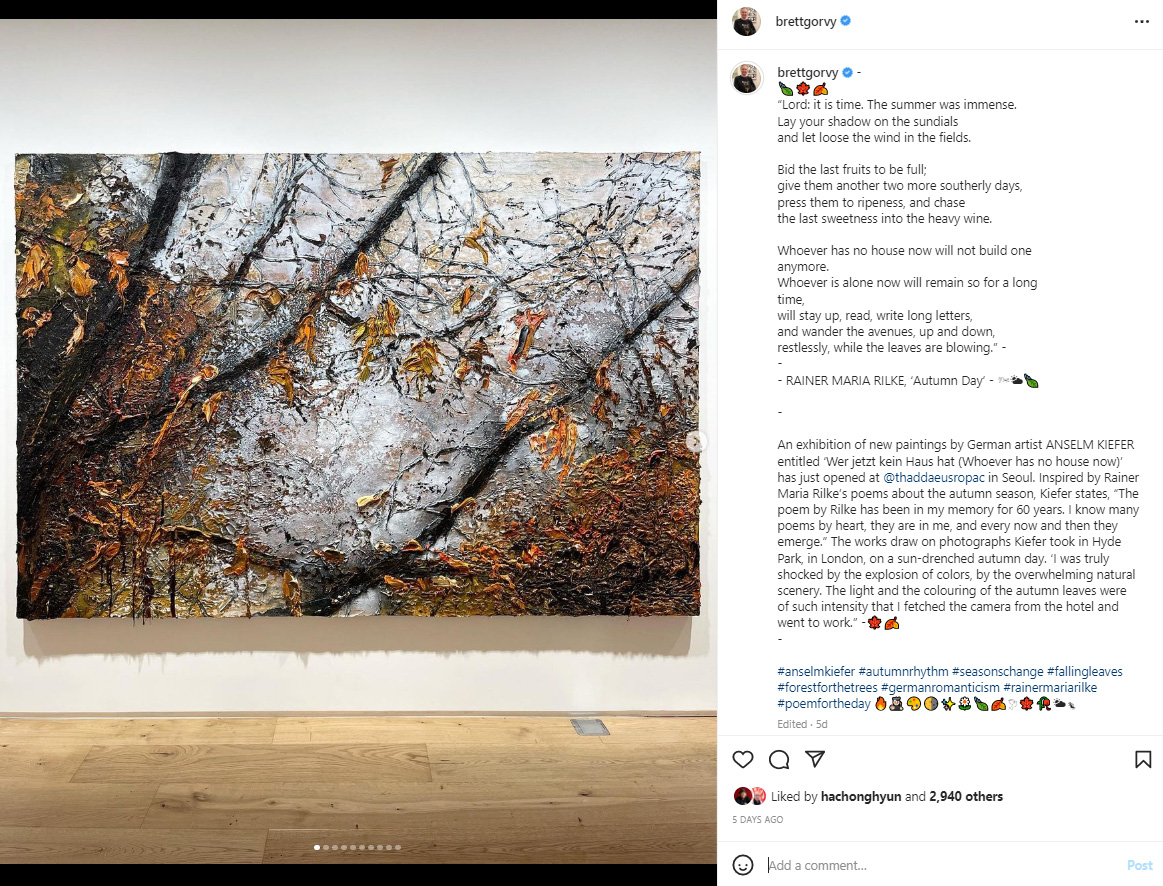Click brettgorvy avatar beside caption

point(748,78)
